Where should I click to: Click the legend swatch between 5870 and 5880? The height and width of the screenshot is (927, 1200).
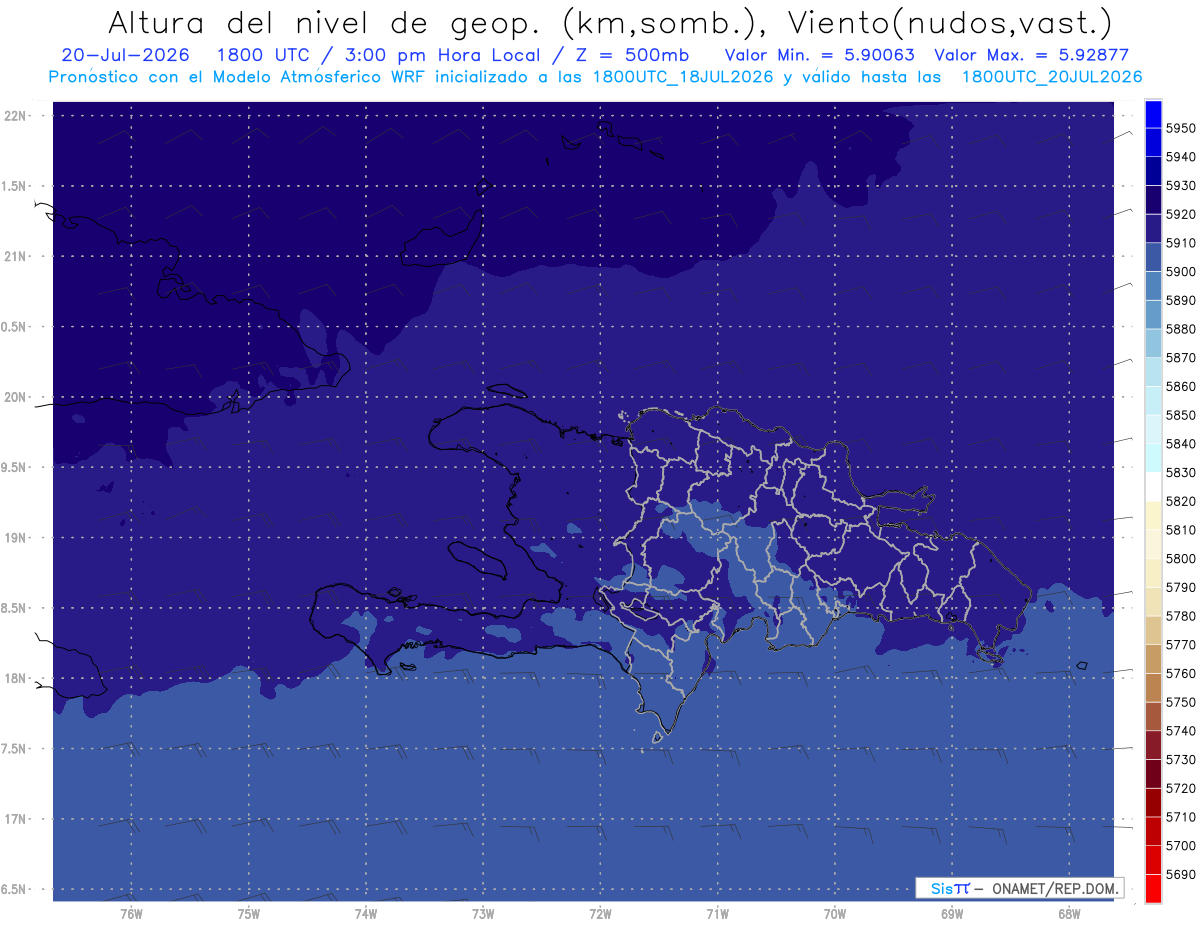(x=1153, y=343)
